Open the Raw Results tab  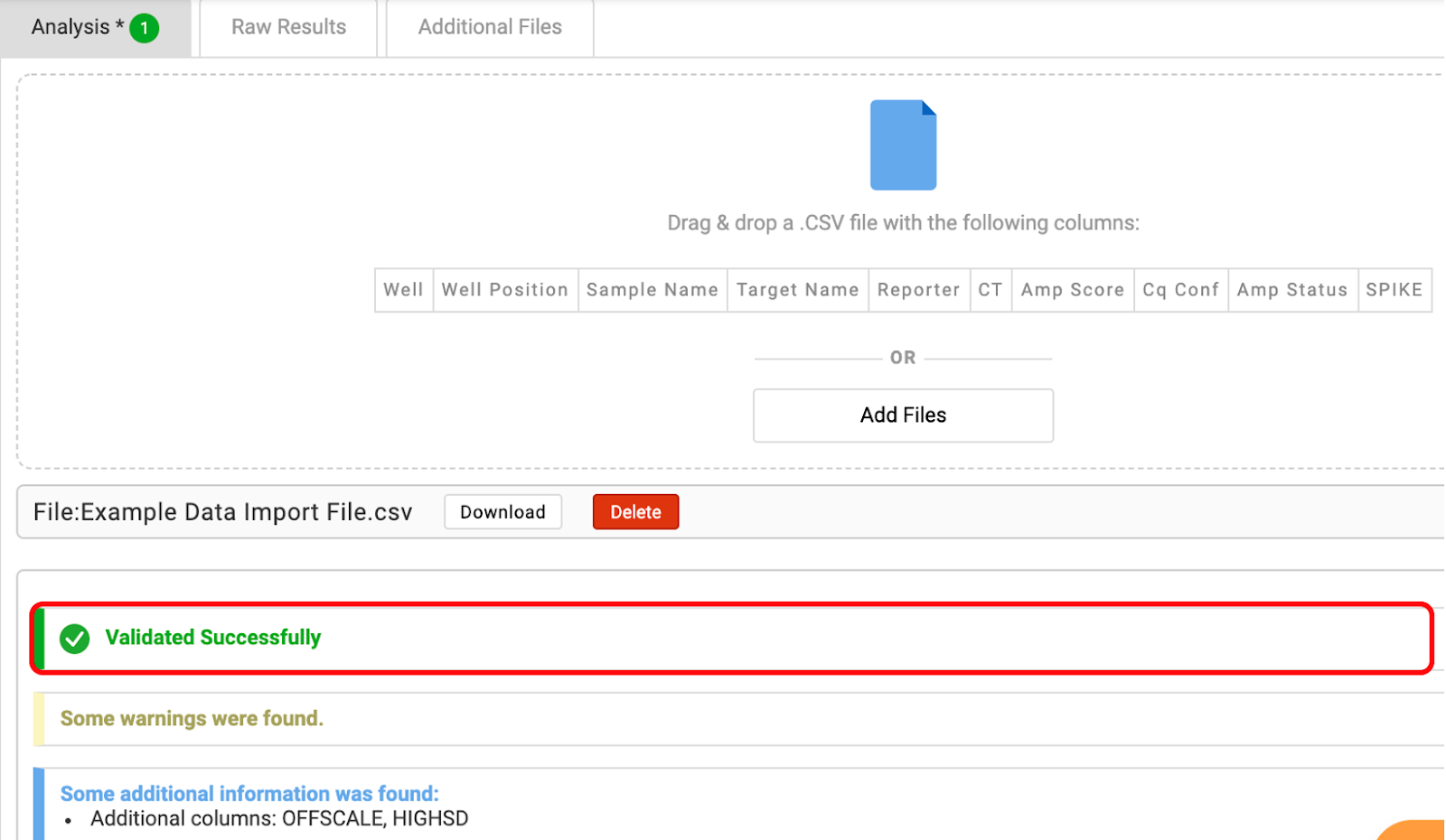pyautogui.click(x=288, y=28)
